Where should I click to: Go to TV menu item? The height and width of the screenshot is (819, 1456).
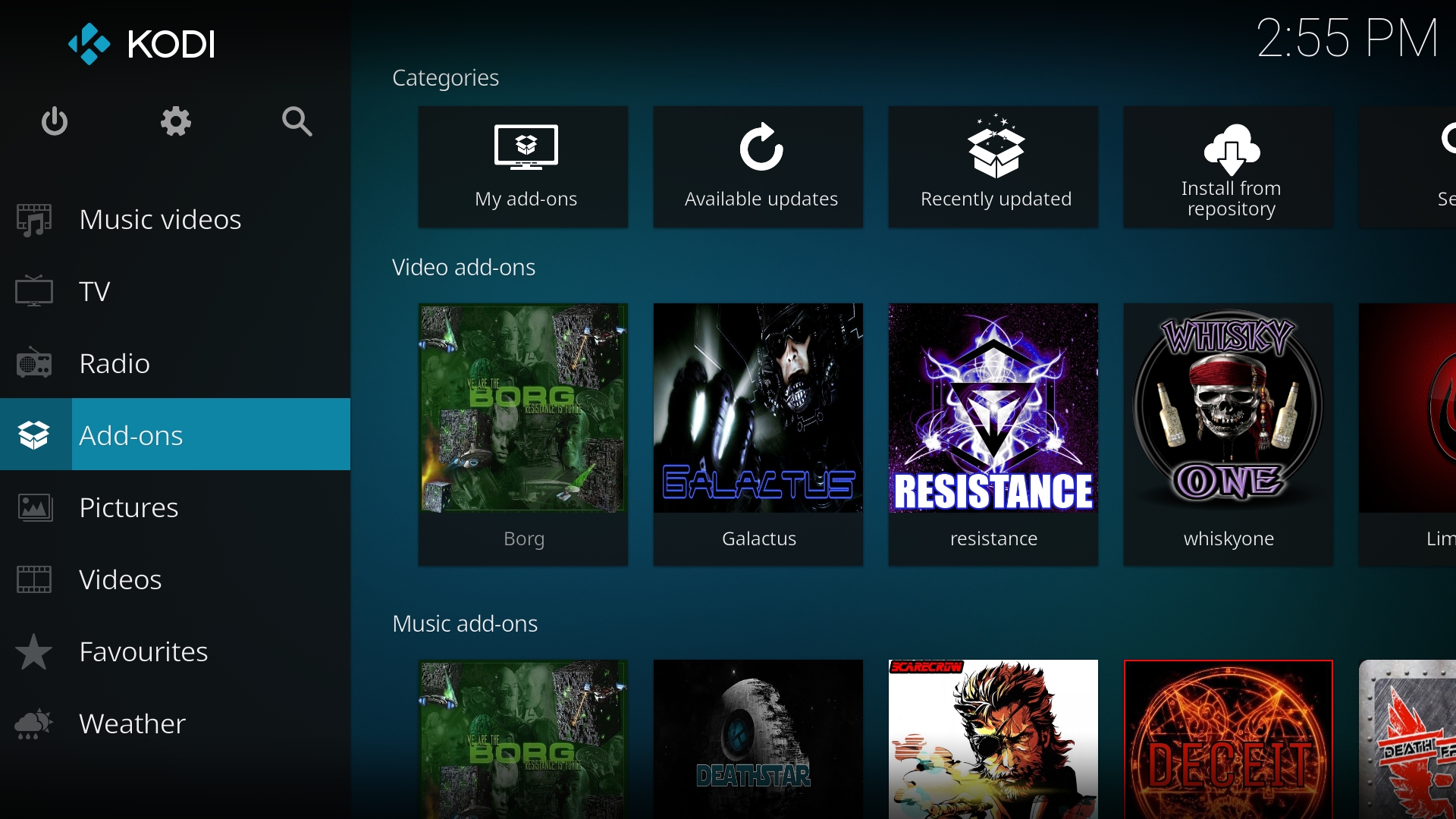tap(95, 292)
